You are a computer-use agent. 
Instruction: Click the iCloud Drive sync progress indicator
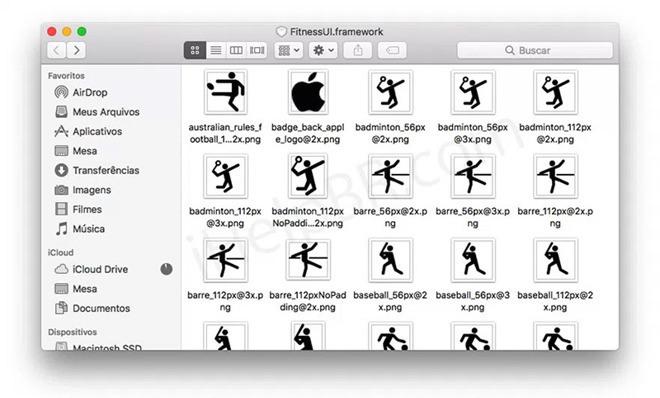(166, 269)
